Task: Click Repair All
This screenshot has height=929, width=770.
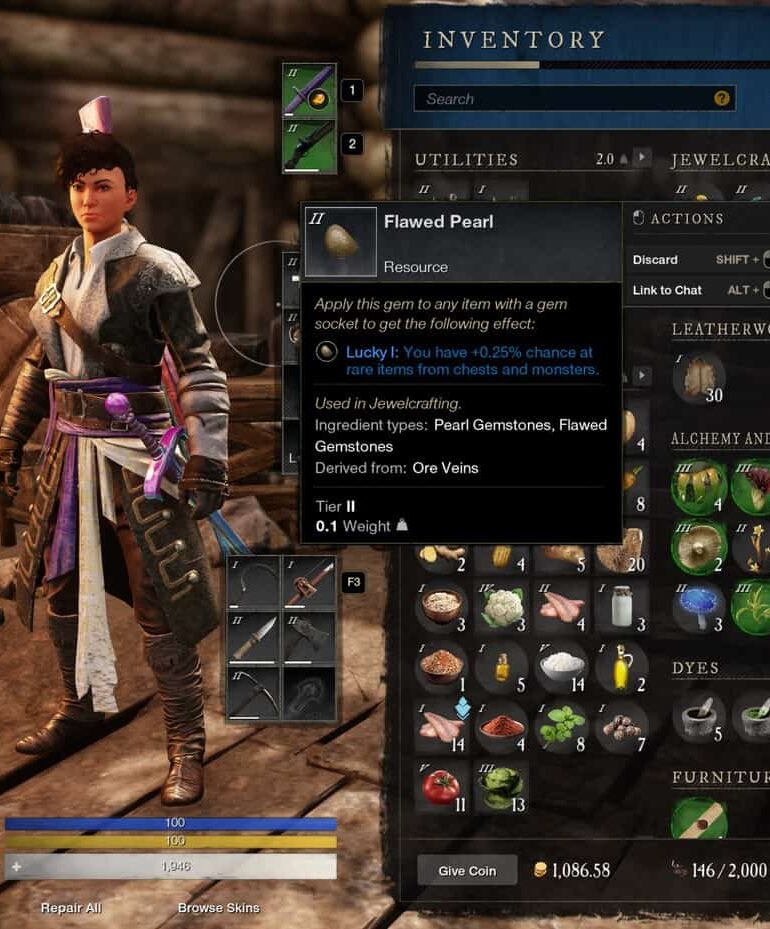Action: (x=71, y=908)
